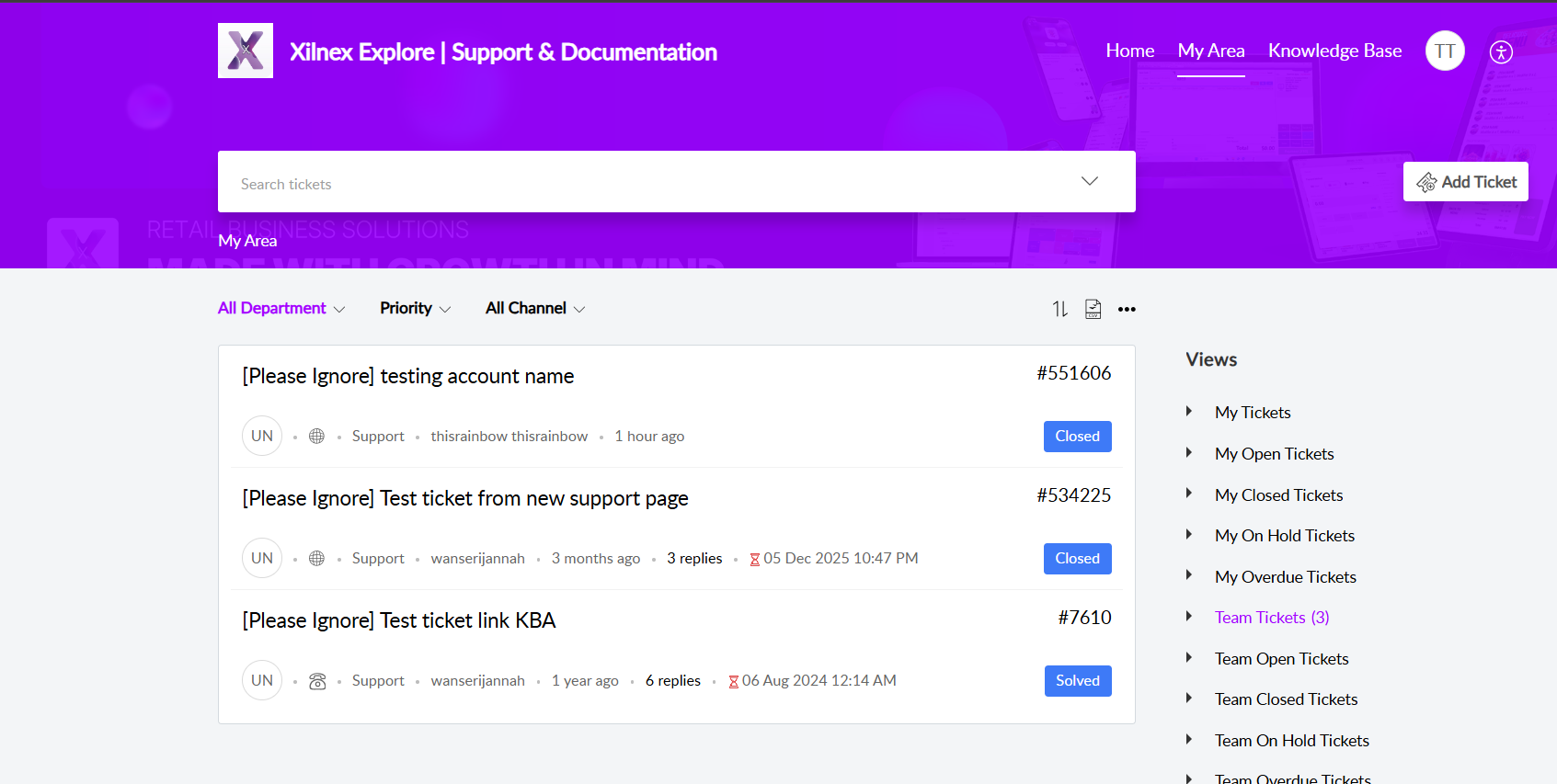Screen dimensions: 1557x784
Task: Click the sort tickets arrows icon
Action: pyautogui.click(x=1060, y=310)
